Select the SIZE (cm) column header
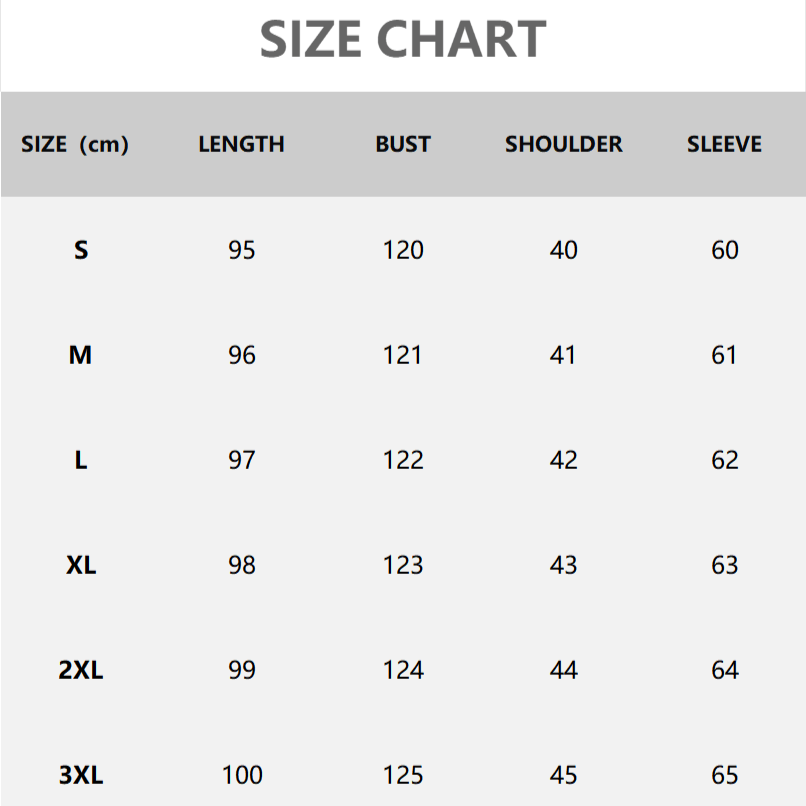 click(75, 144)
